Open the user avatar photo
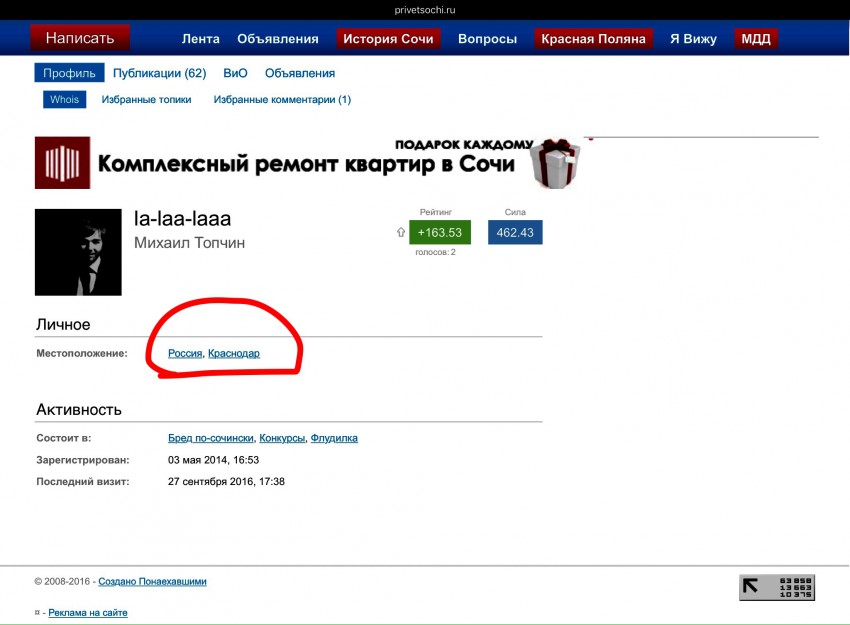Screen dimensions: 850x625 (78, 252)
